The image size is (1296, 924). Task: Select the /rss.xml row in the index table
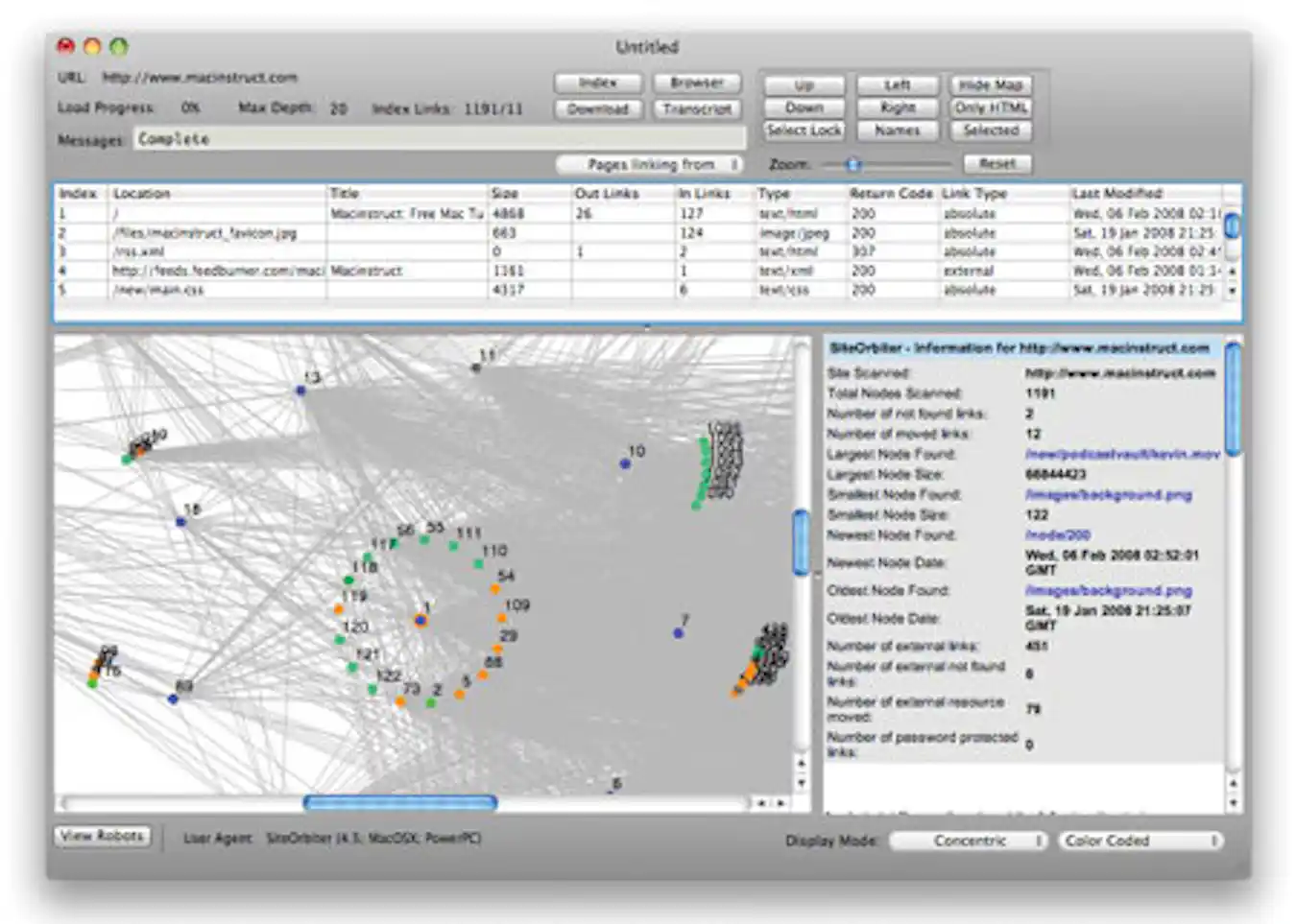pos(288,251)
